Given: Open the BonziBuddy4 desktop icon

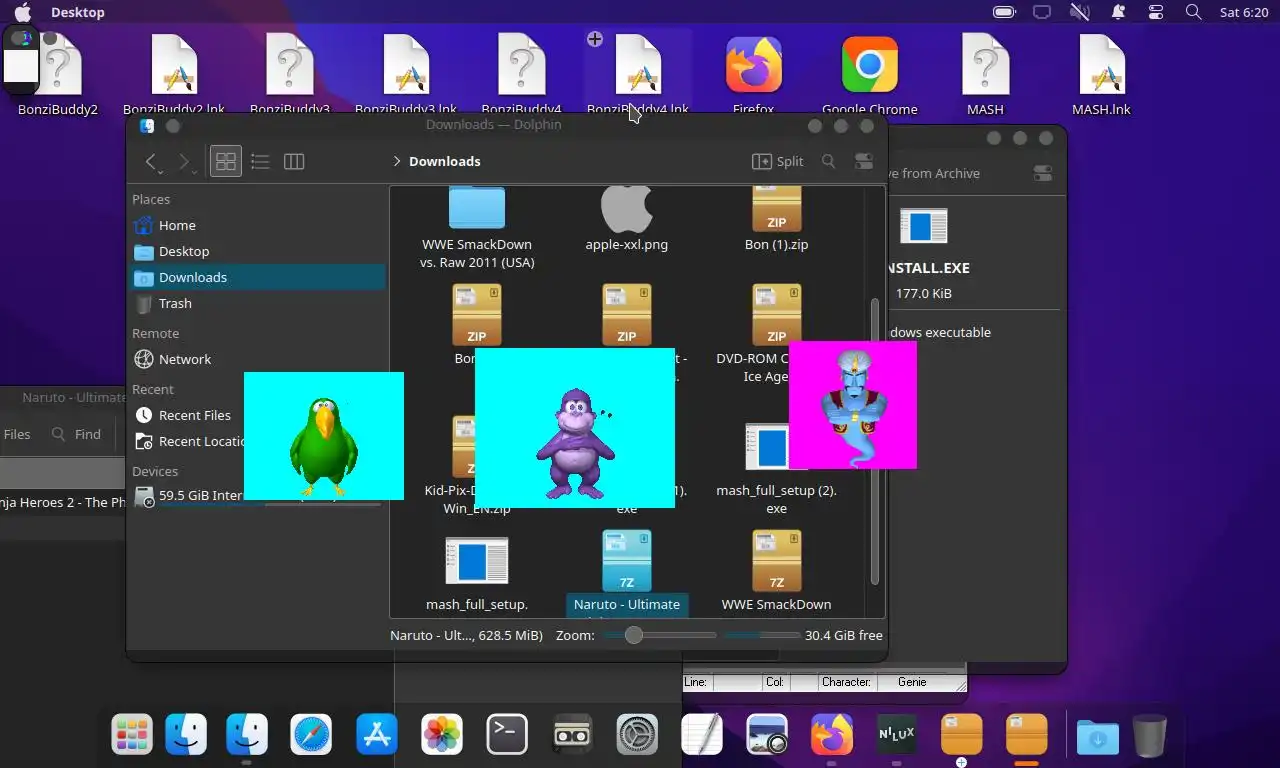Looking at the screenshot, I should tap(522, 75).
